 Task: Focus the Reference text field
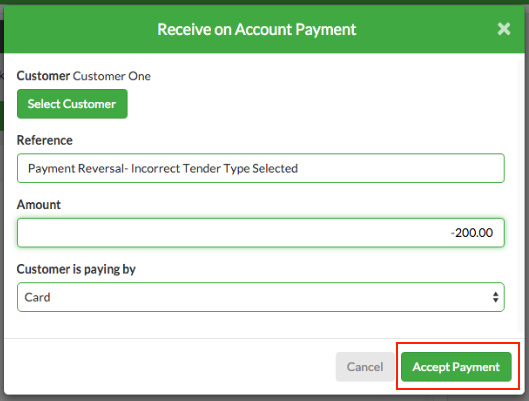tap(261, 168)
